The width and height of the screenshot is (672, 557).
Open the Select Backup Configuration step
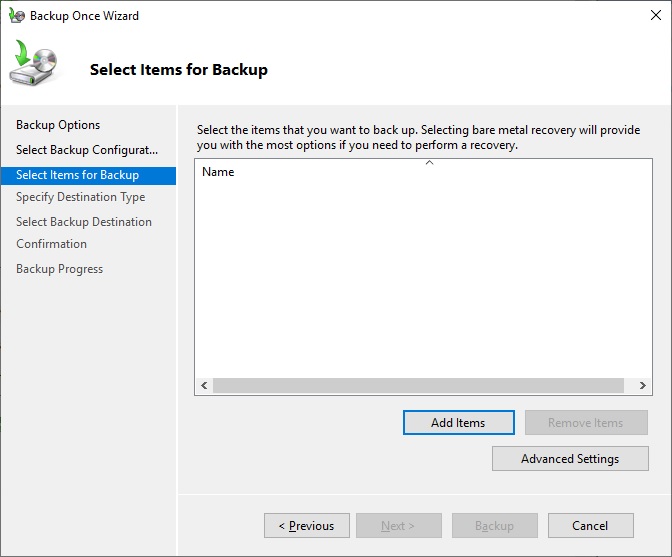[x=87, y=150]
